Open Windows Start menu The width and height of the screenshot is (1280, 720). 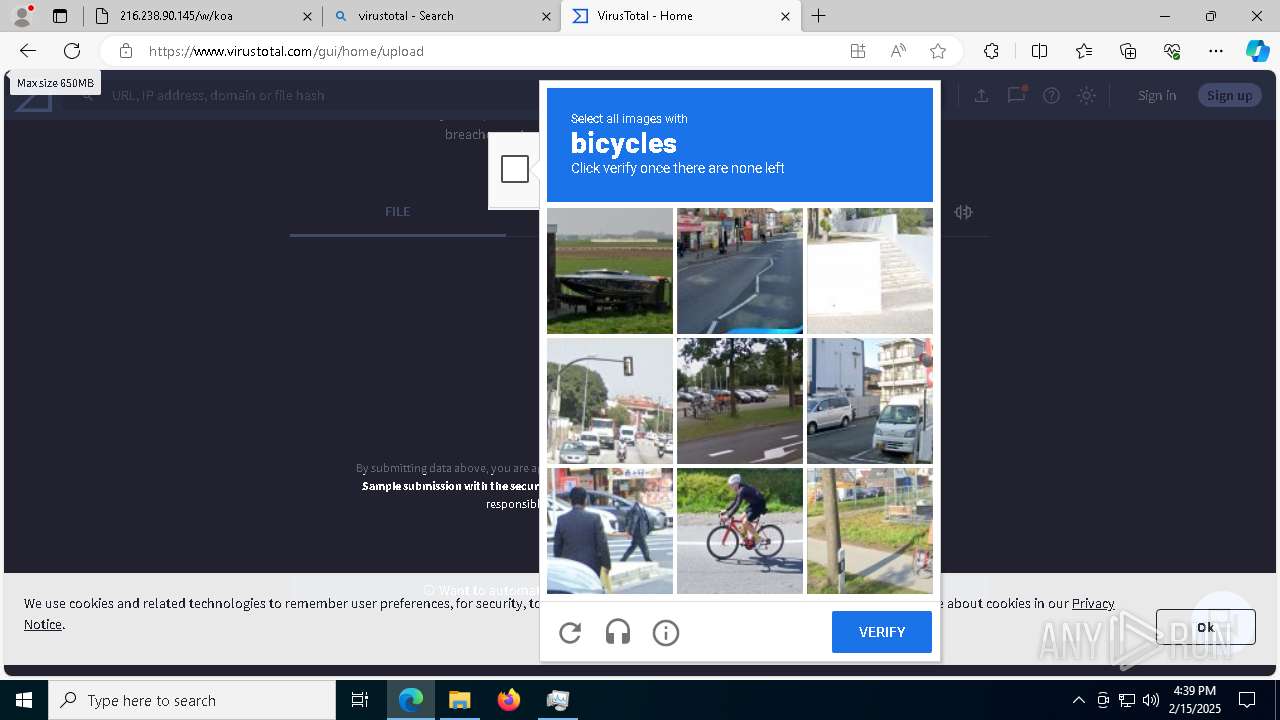tap(24, 700)
